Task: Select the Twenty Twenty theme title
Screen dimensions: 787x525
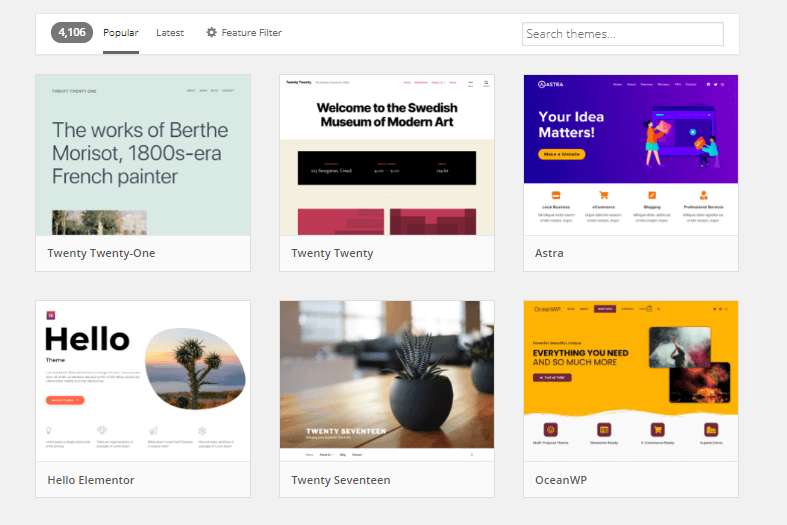Action: (332, 253)
